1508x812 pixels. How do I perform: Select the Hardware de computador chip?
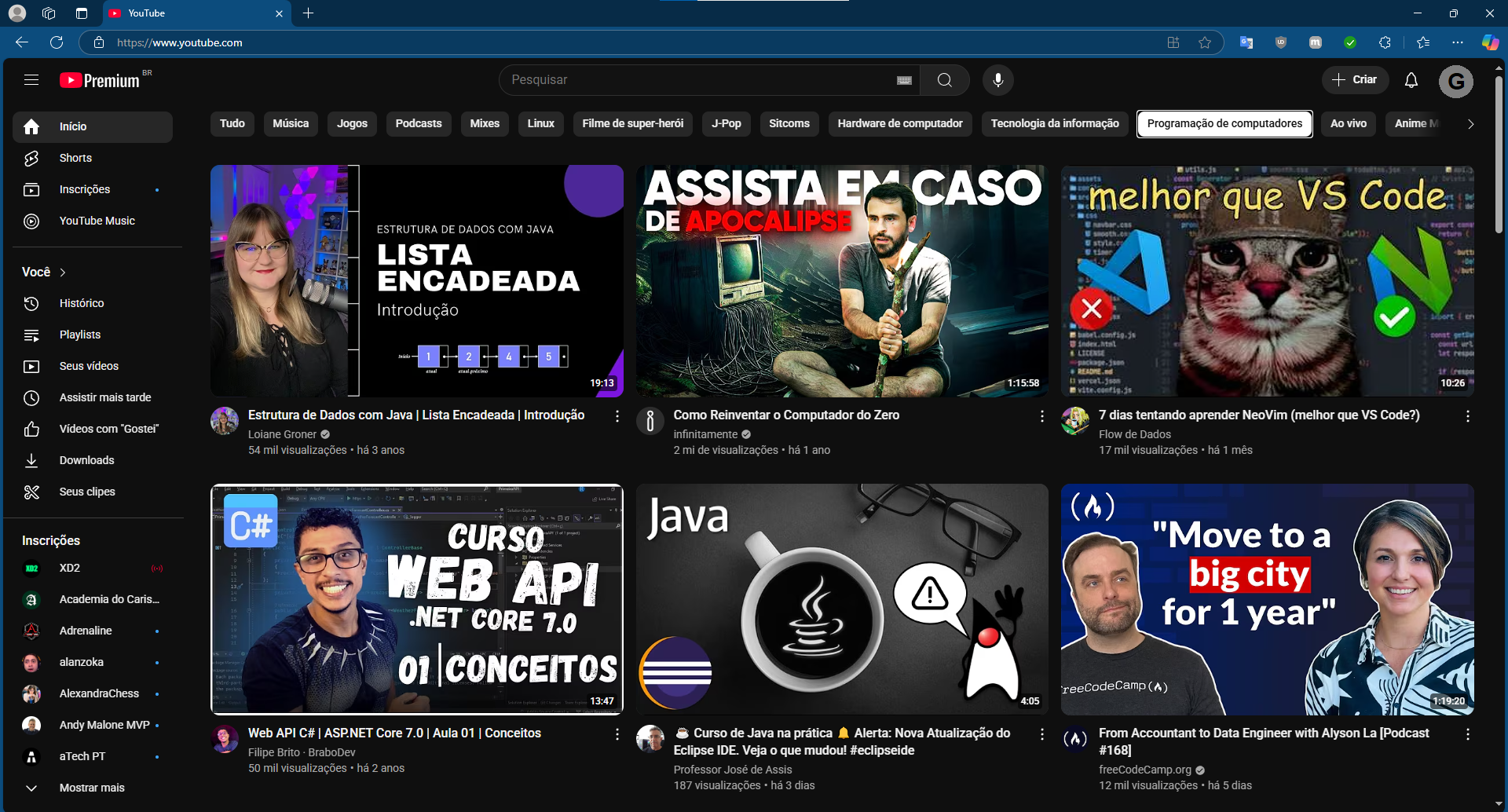(900, 124)
